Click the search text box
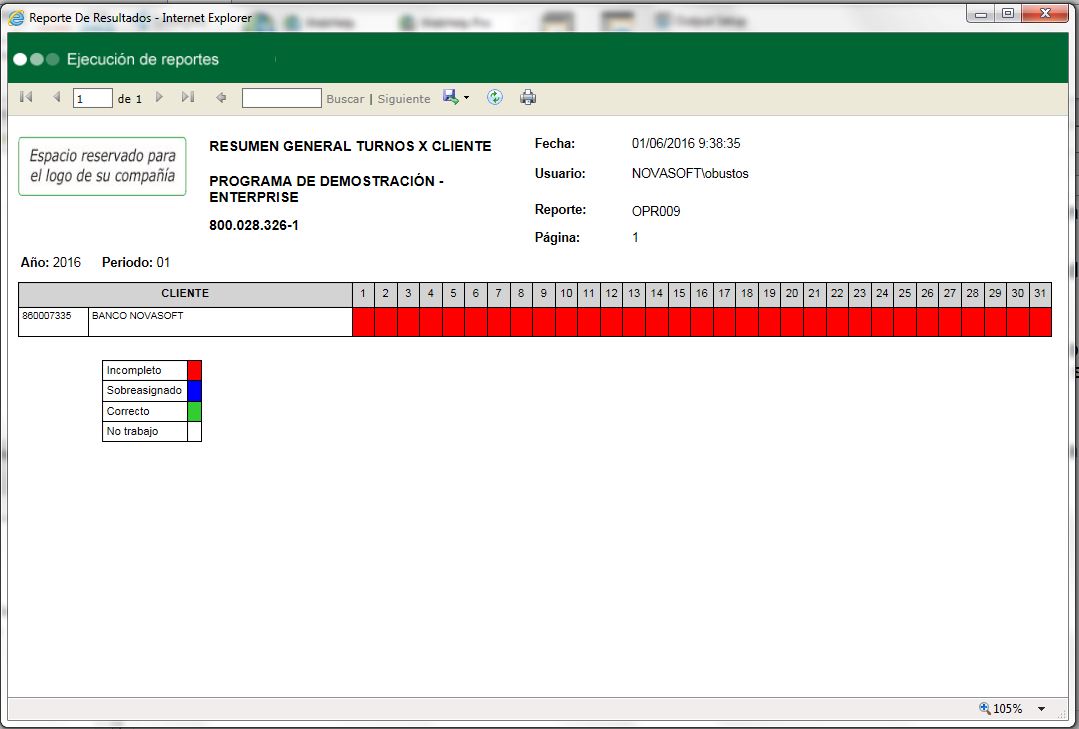The height and width of the screenshot is (729, 1079). click(281, 98)
